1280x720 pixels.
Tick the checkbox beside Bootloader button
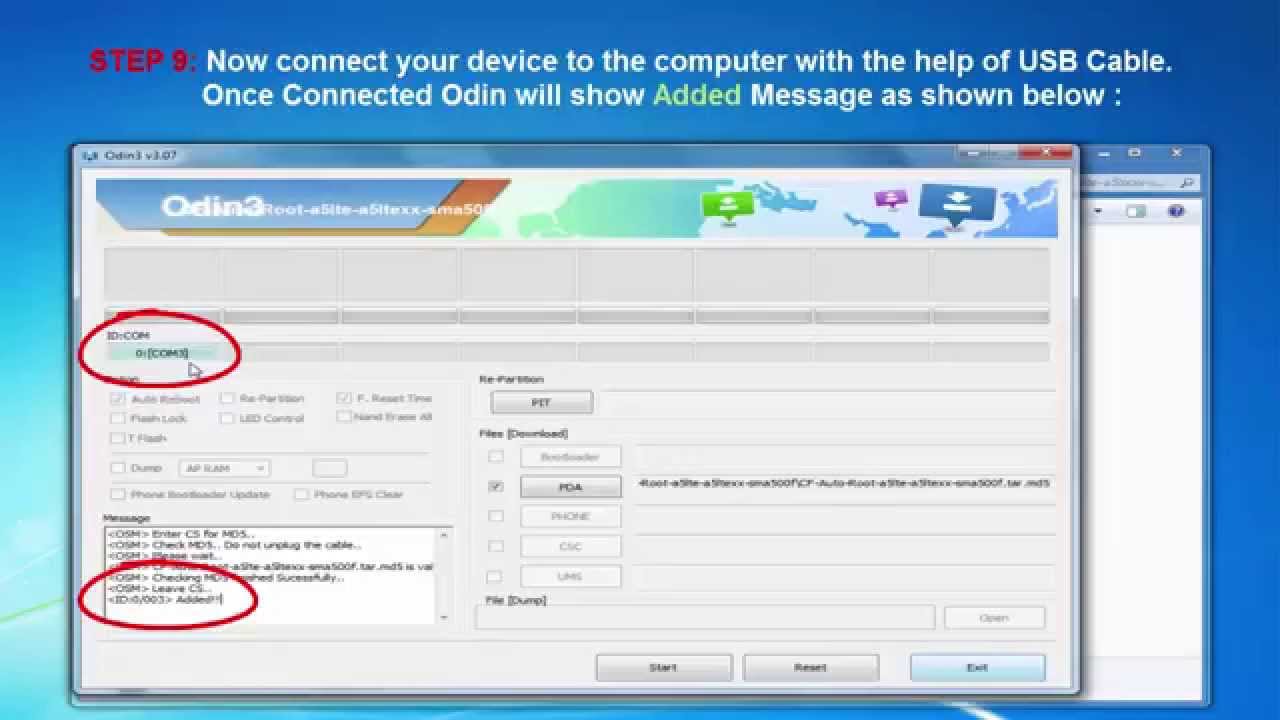(x=496, y=457)
